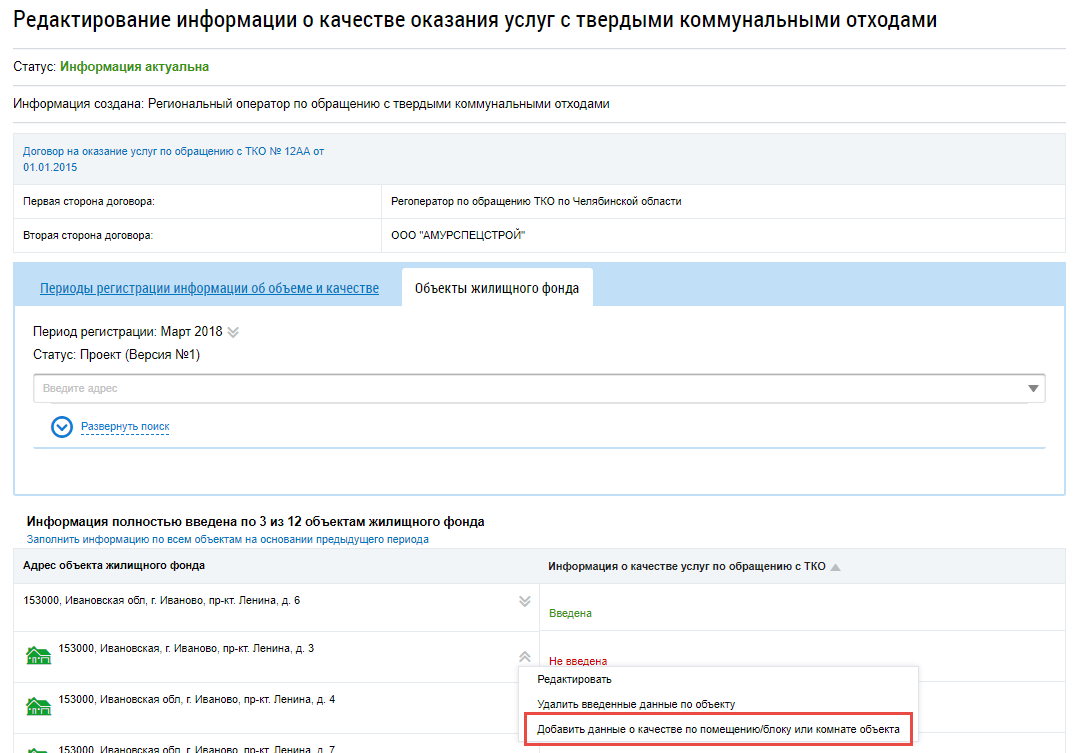The image size is (1082, 753).
Task: Select the Объекты жилищного фонда tab
Action: pyautogui.click(x=497, y=289)
